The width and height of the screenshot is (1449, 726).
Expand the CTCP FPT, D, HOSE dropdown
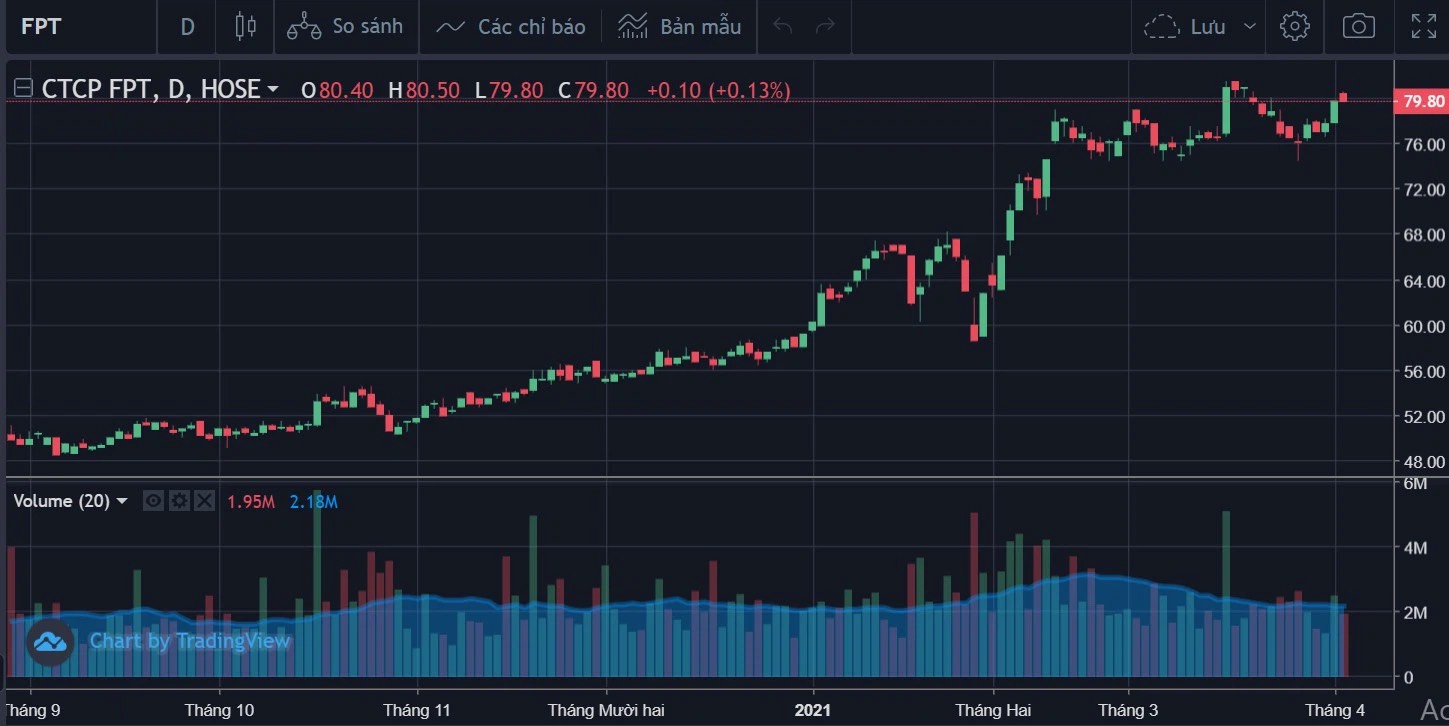pyautogui.click(x=272, y=90)
